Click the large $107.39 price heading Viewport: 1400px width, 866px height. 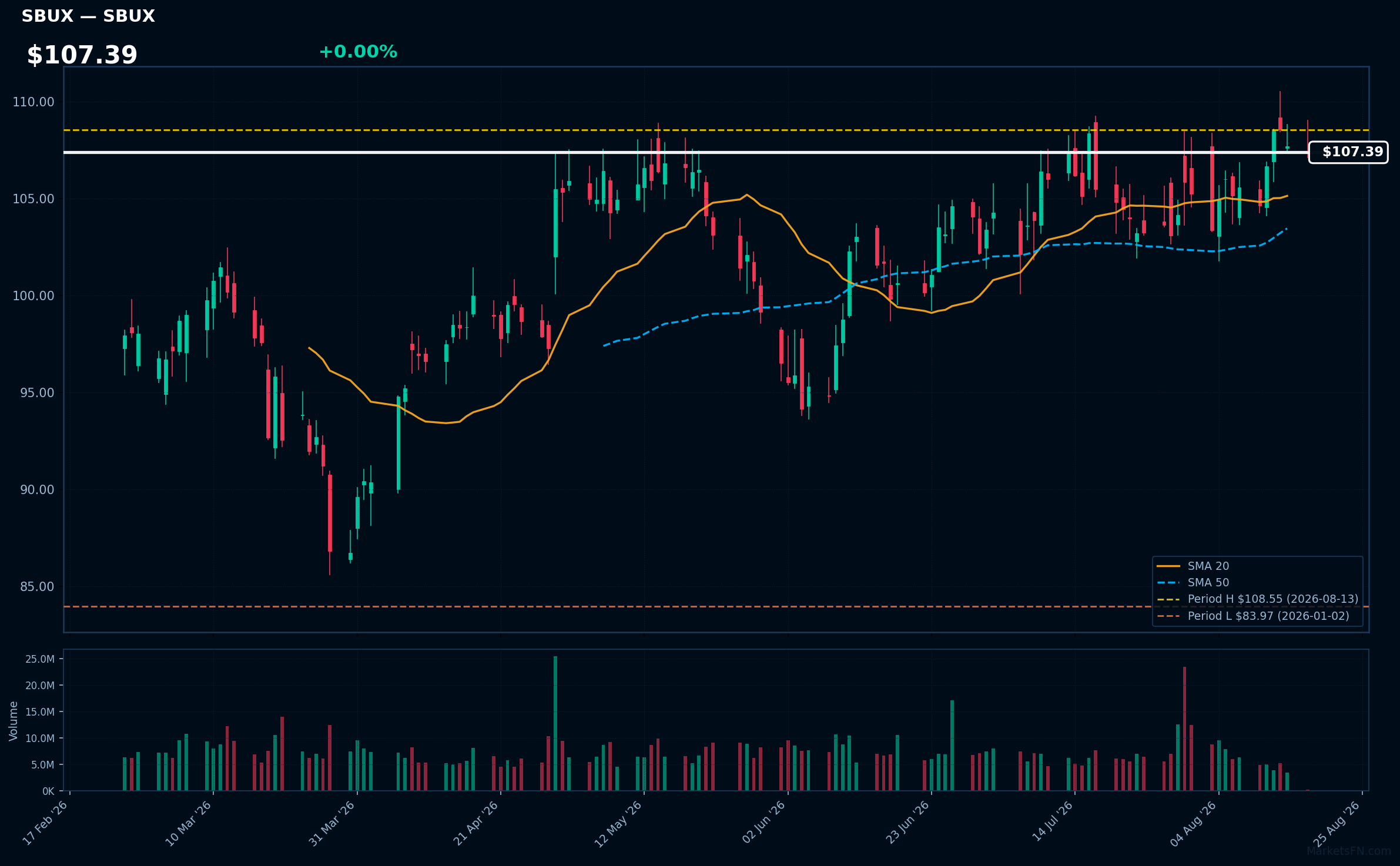point(82,55)
